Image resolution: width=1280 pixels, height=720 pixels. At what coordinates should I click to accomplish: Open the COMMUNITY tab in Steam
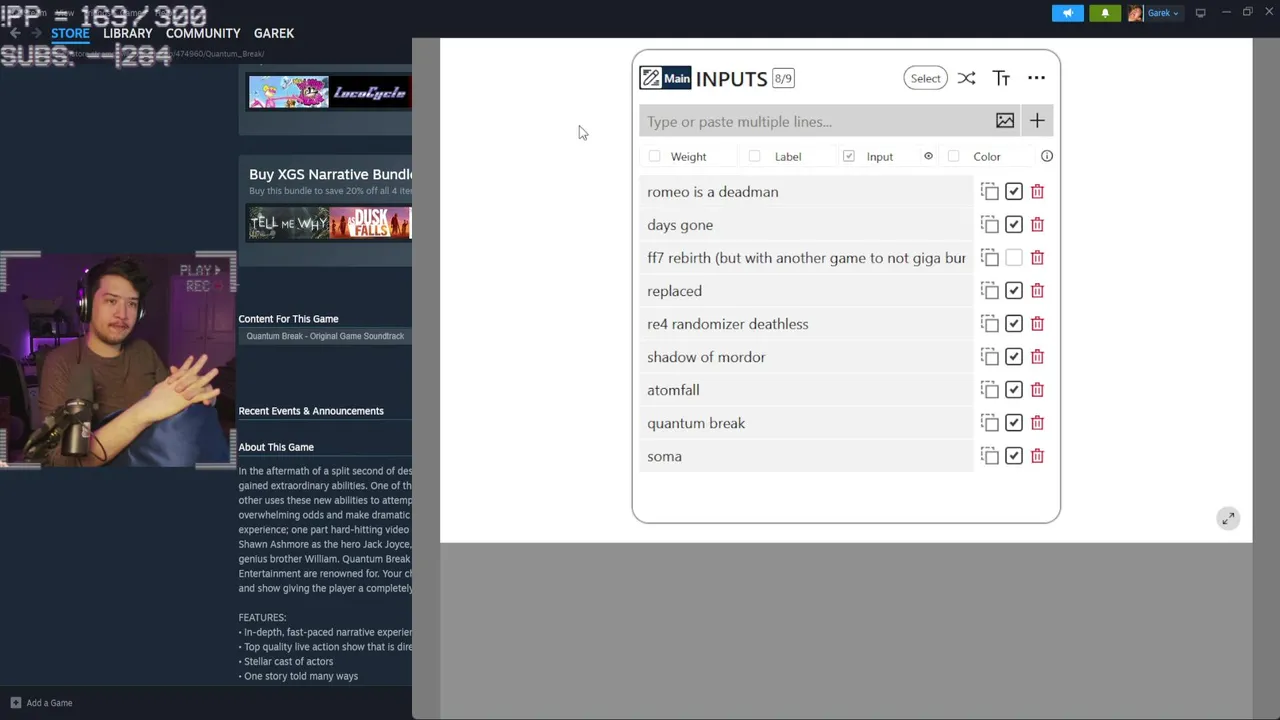(x=203, y=33)
